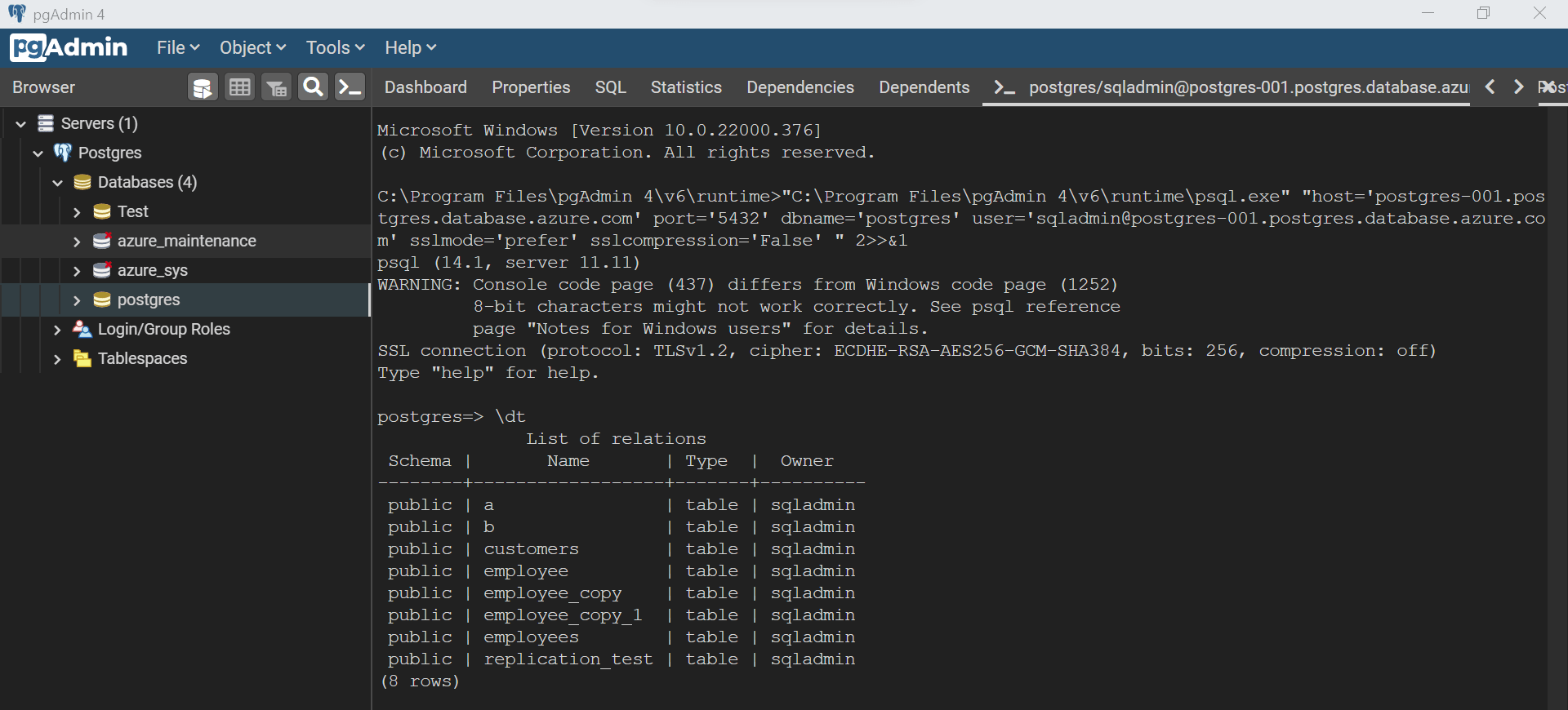1568x710 pixels.
Task: Select azure_maintenance database label
Action: click(186, 241)
